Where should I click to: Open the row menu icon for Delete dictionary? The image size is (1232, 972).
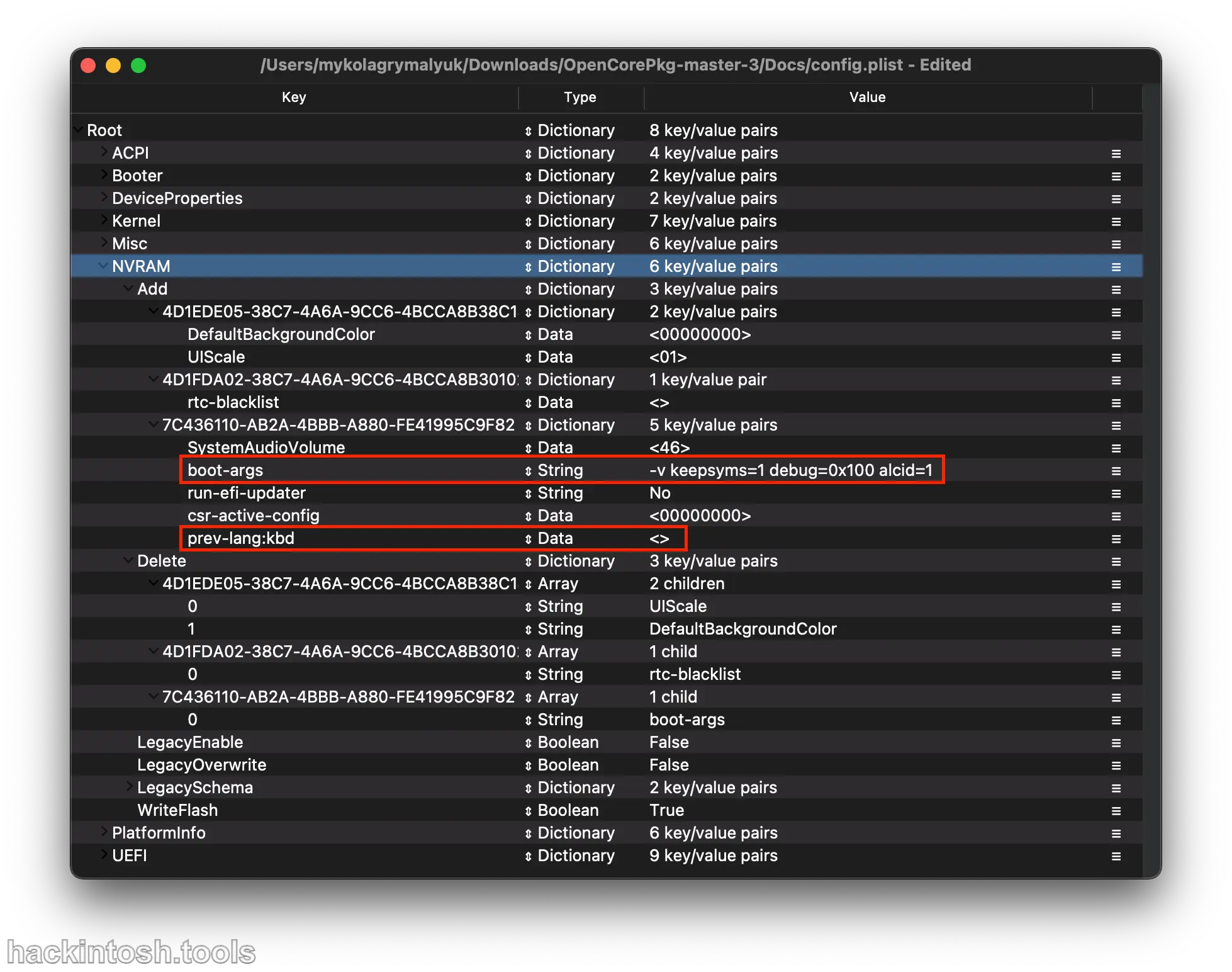tap(1116, 562)
